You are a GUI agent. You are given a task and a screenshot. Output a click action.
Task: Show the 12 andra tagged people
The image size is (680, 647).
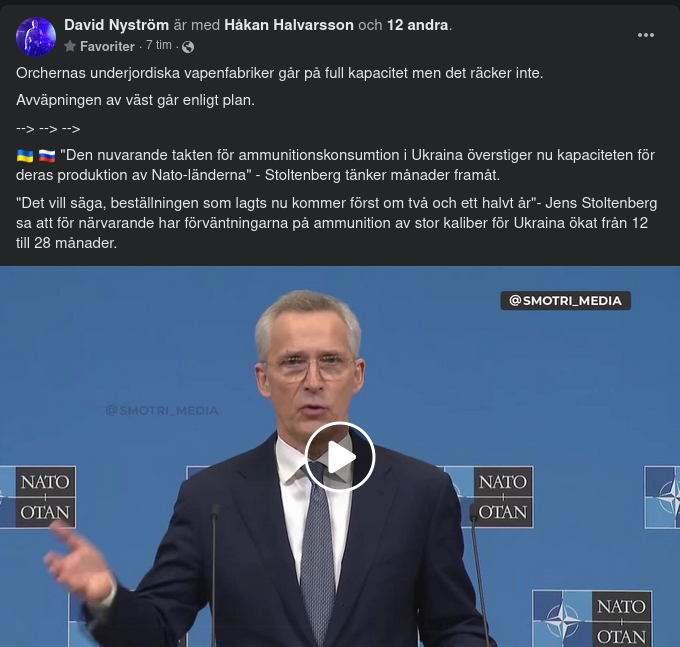point(418,25)
